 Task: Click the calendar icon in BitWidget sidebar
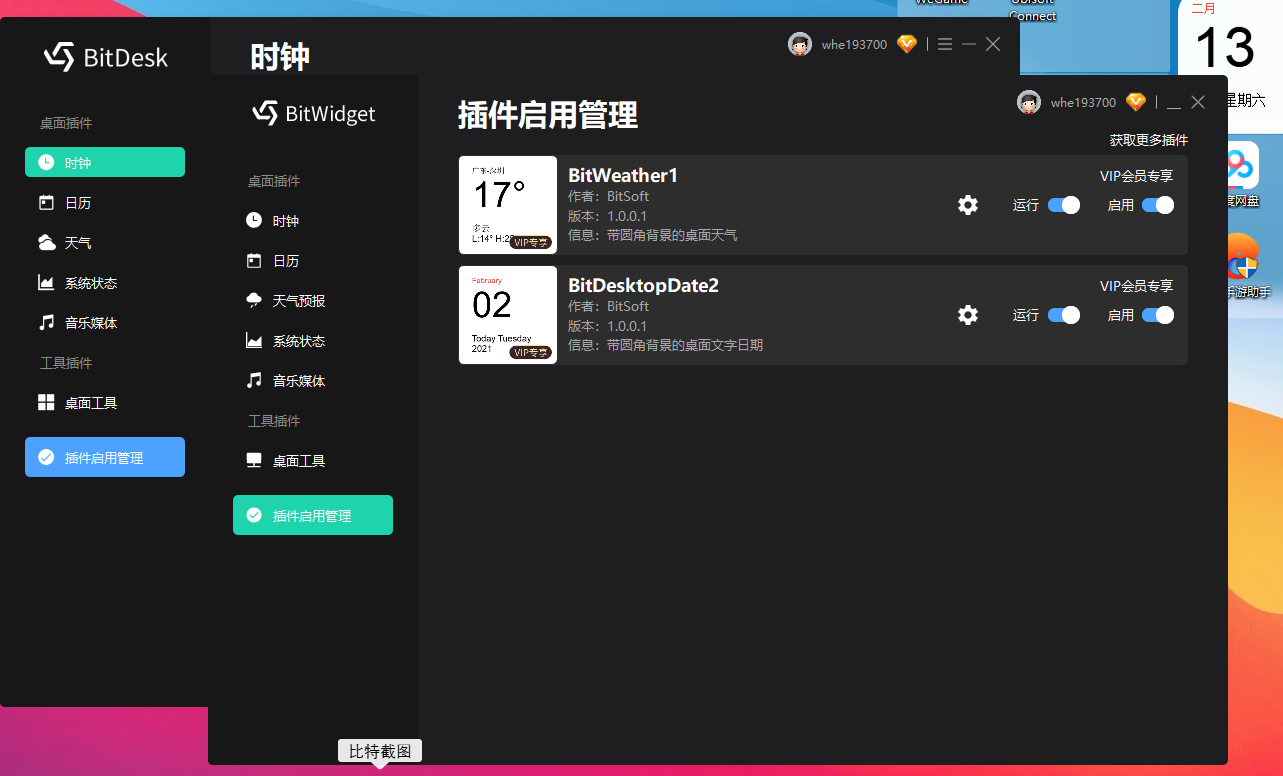tap(254, 260)
